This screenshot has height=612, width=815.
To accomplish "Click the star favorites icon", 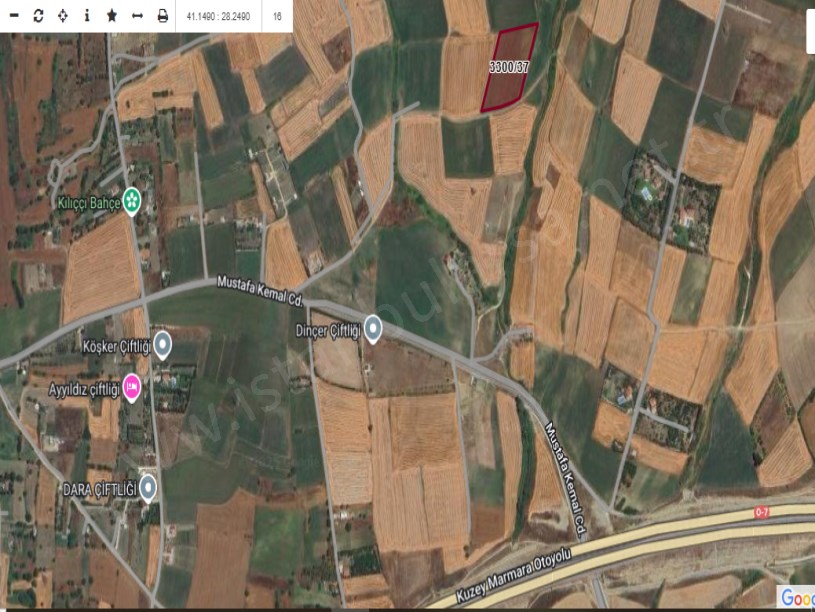I will tap(112, 16).
